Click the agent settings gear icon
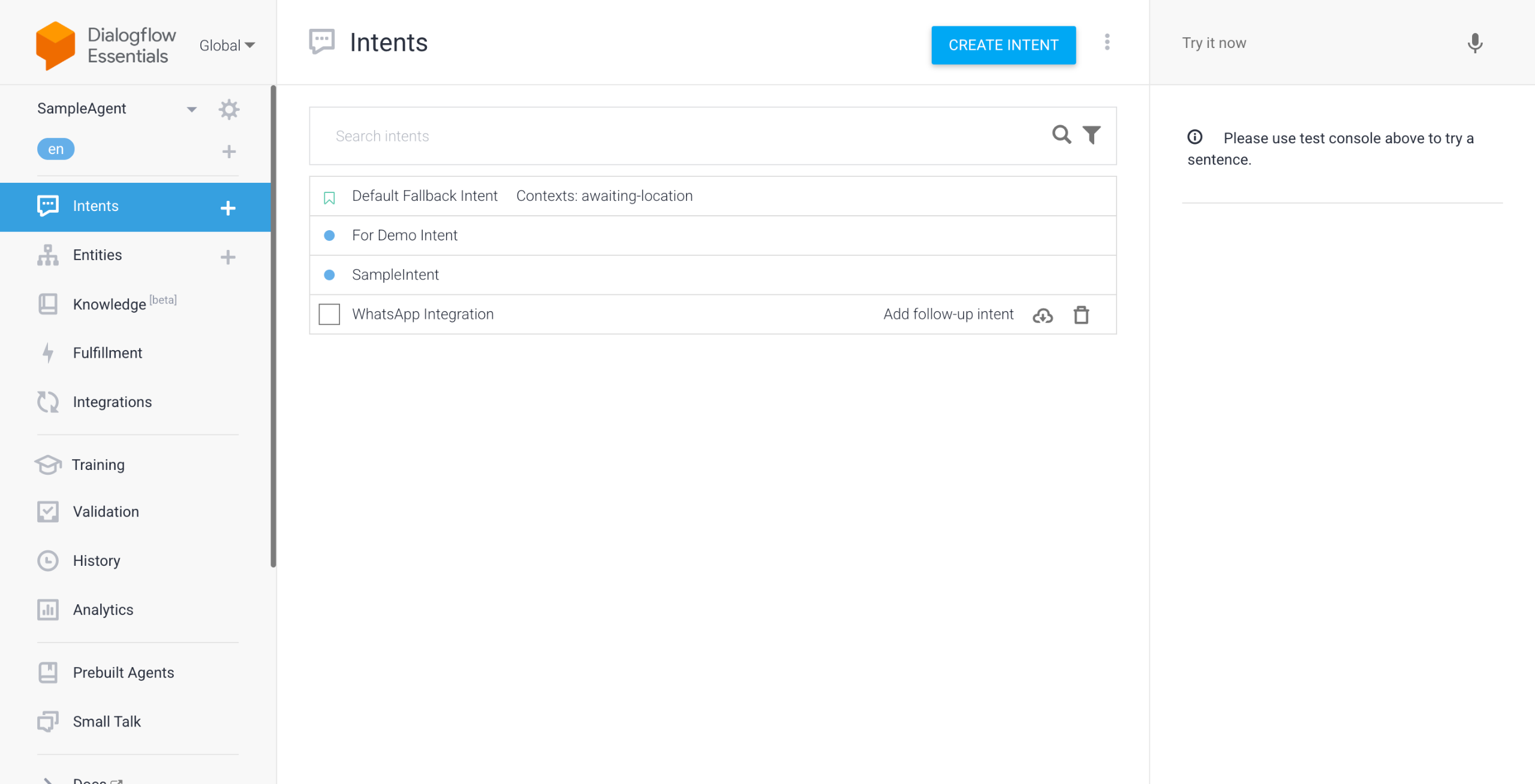The image size is (1535, 784). 228,109
